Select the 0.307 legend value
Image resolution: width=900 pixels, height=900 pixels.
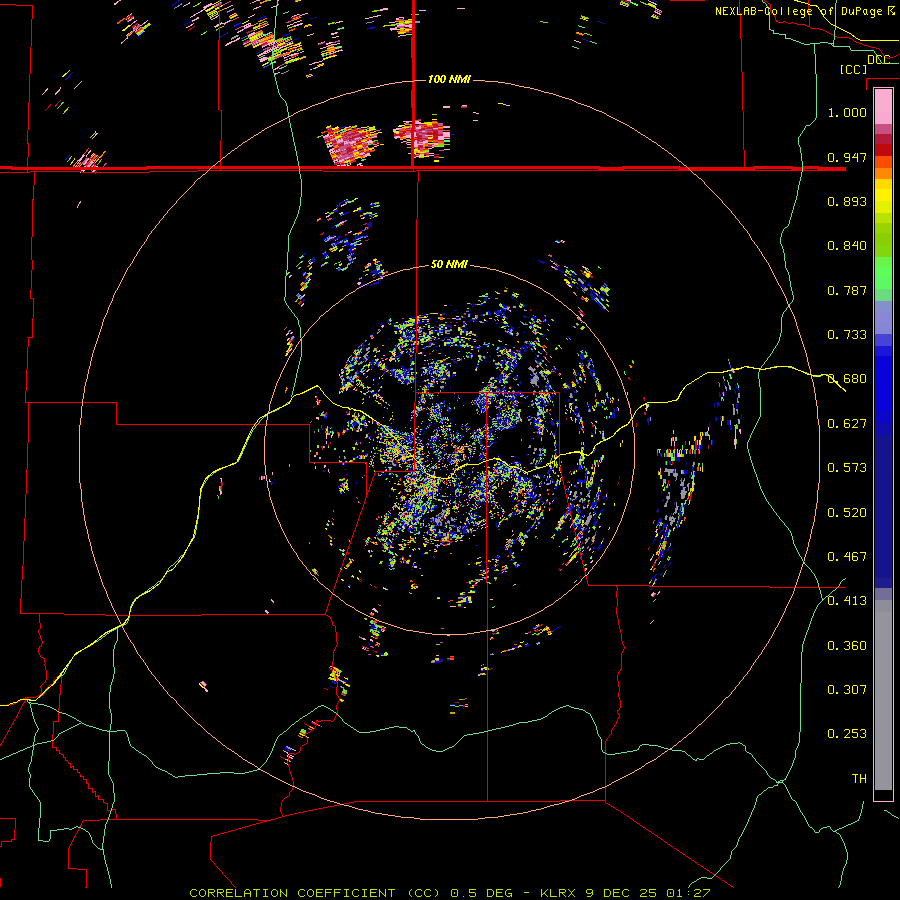click(847, 689)
